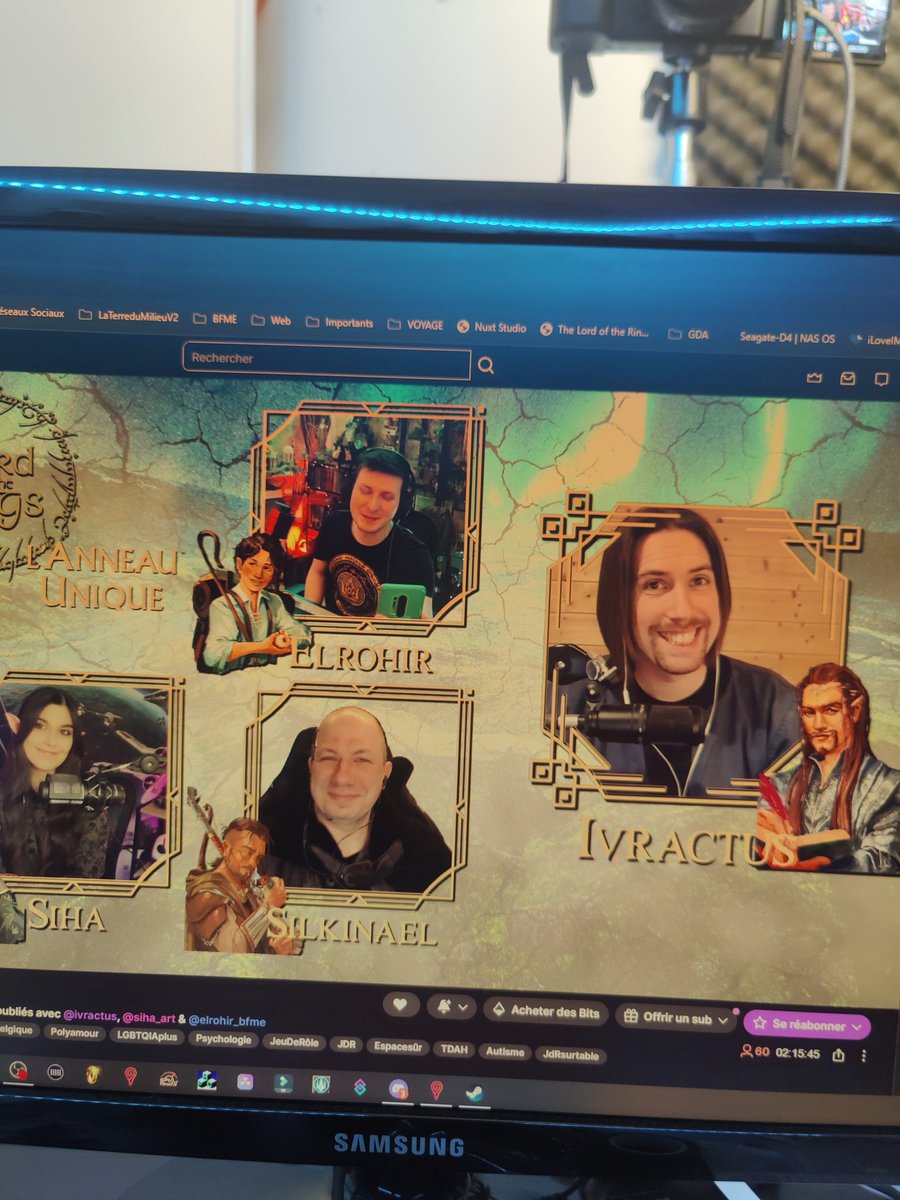Focus the Rechercher search field
Viewport: 900px width, 1200px height.
pos(326,361)
